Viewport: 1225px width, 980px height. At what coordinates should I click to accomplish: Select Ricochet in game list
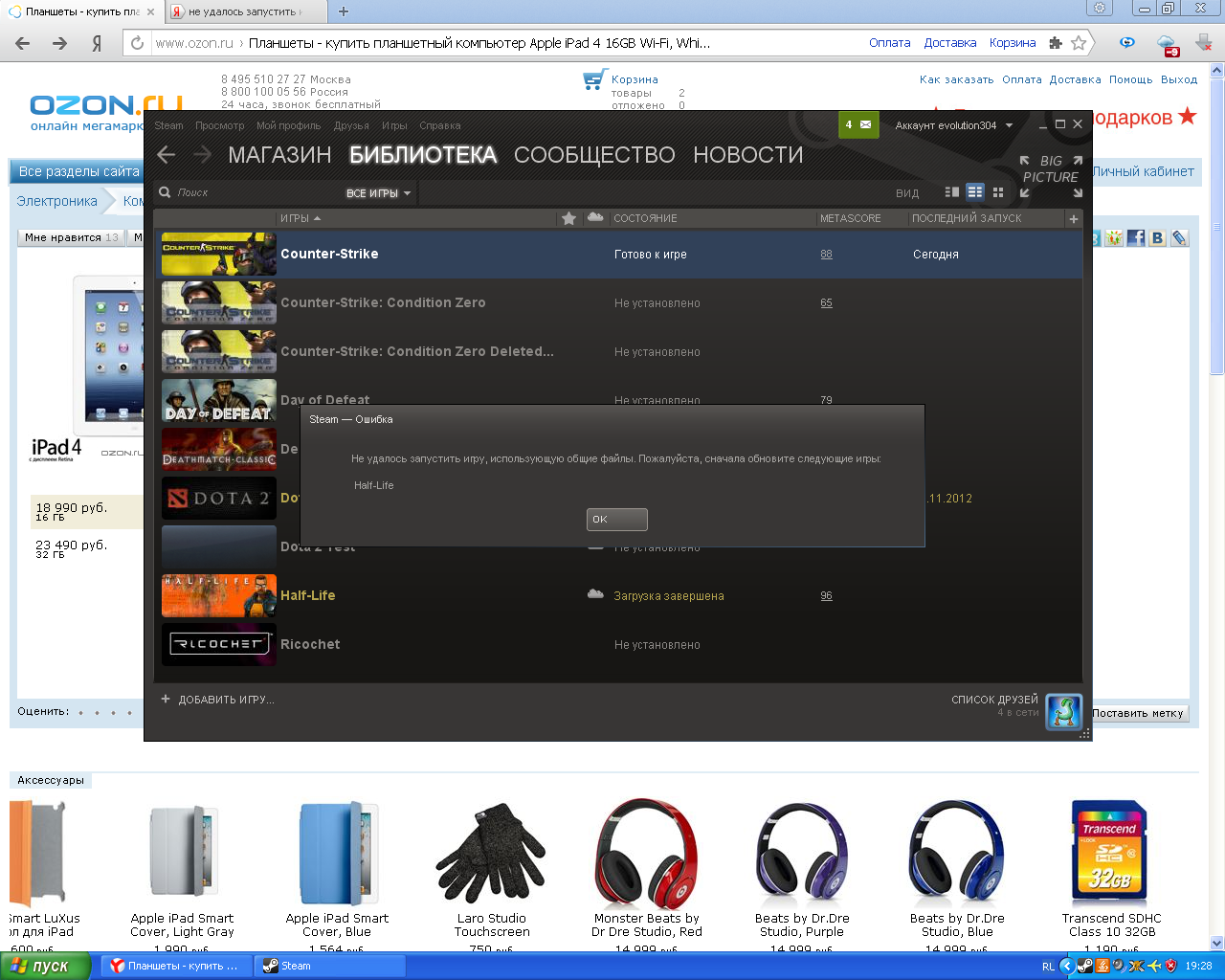point(619,644)
